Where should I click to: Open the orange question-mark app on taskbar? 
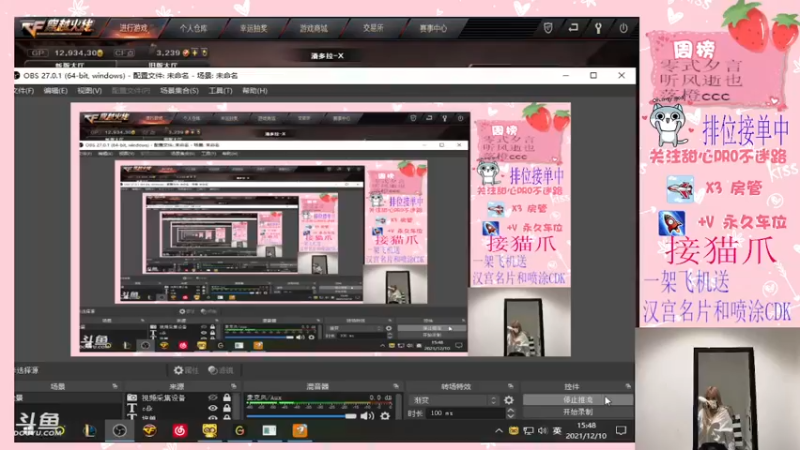(x=299, y=431)
